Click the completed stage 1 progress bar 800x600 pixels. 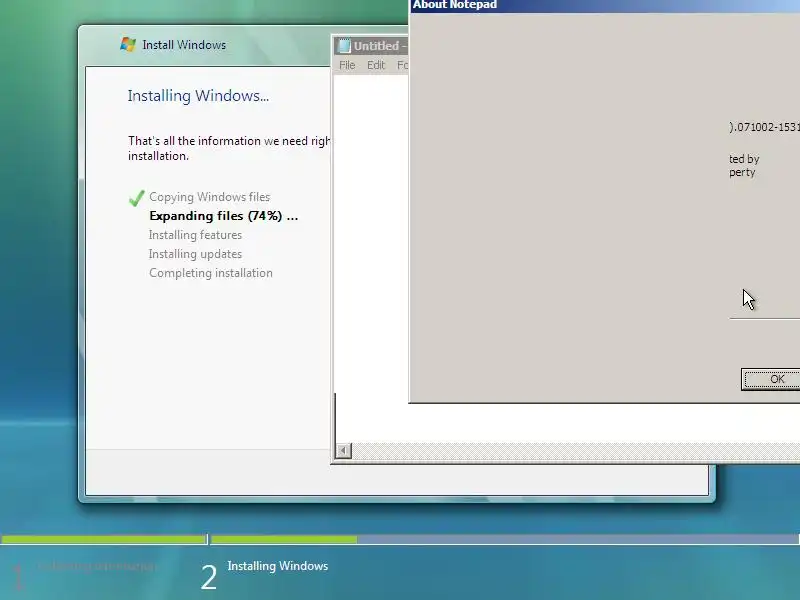point(104,539)
